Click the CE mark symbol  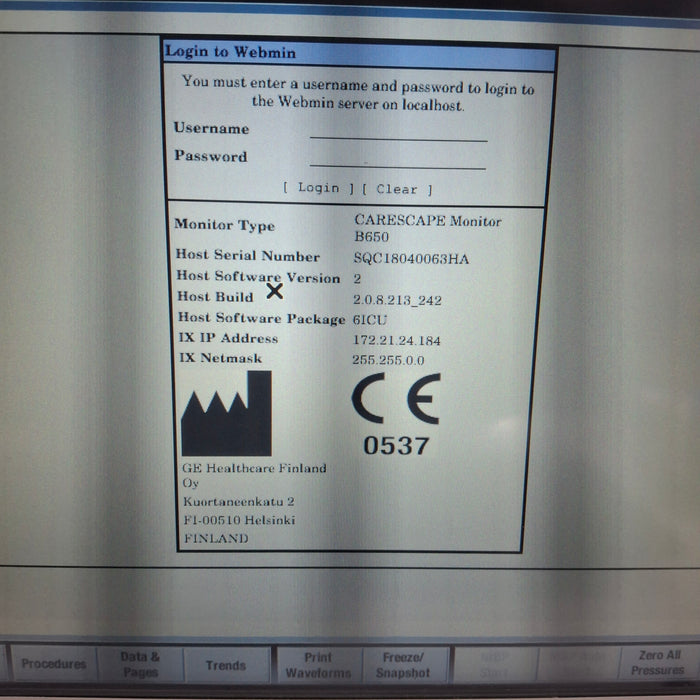396,398
